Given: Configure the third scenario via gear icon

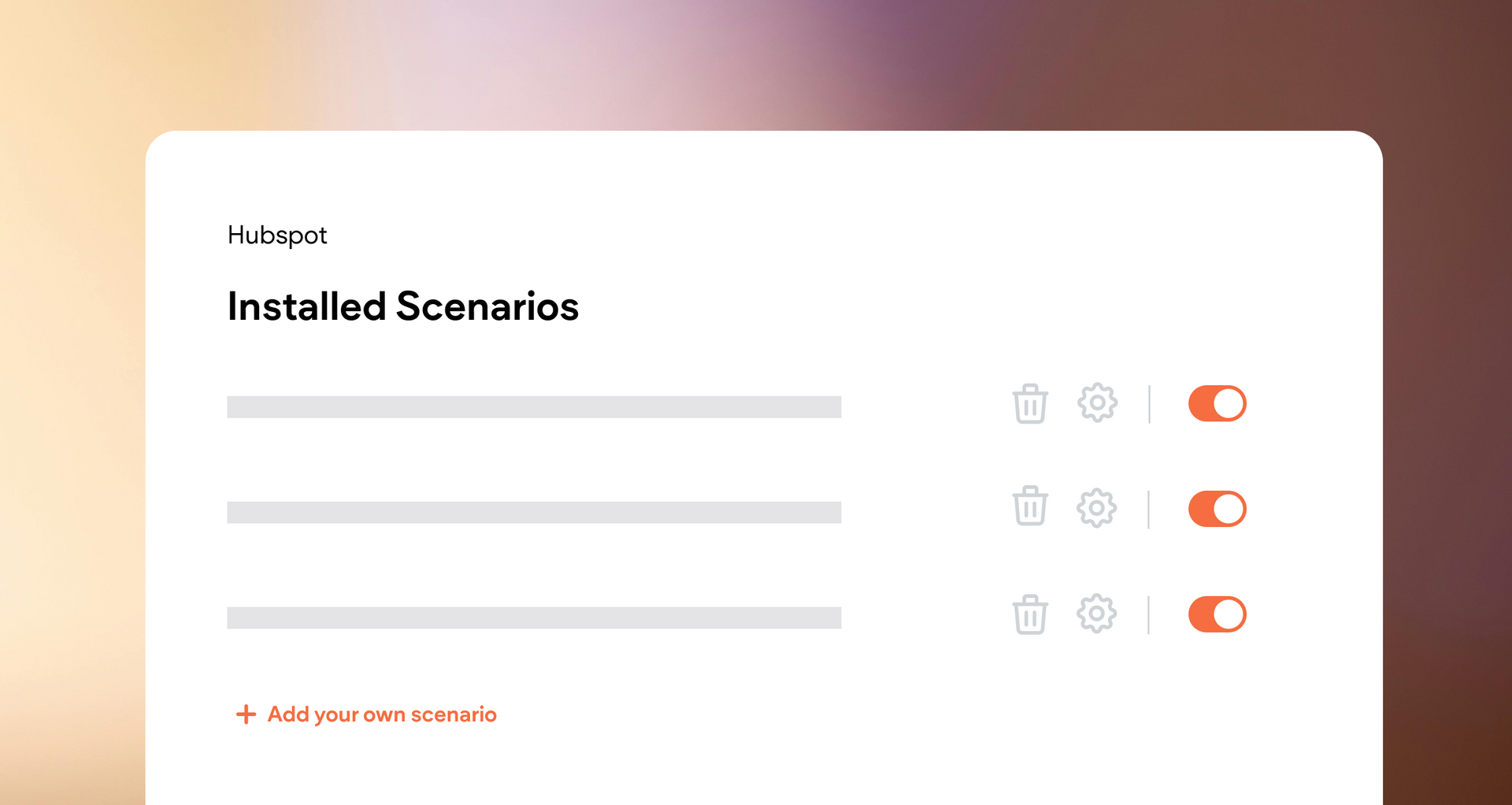Looking at the screenshot, I should (1097, 614).
